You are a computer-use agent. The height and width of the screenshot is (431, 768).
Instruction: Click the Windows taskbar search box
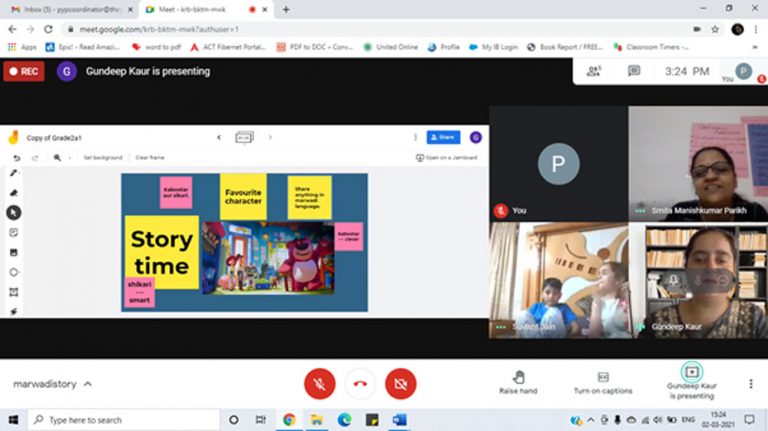point(123,420)
